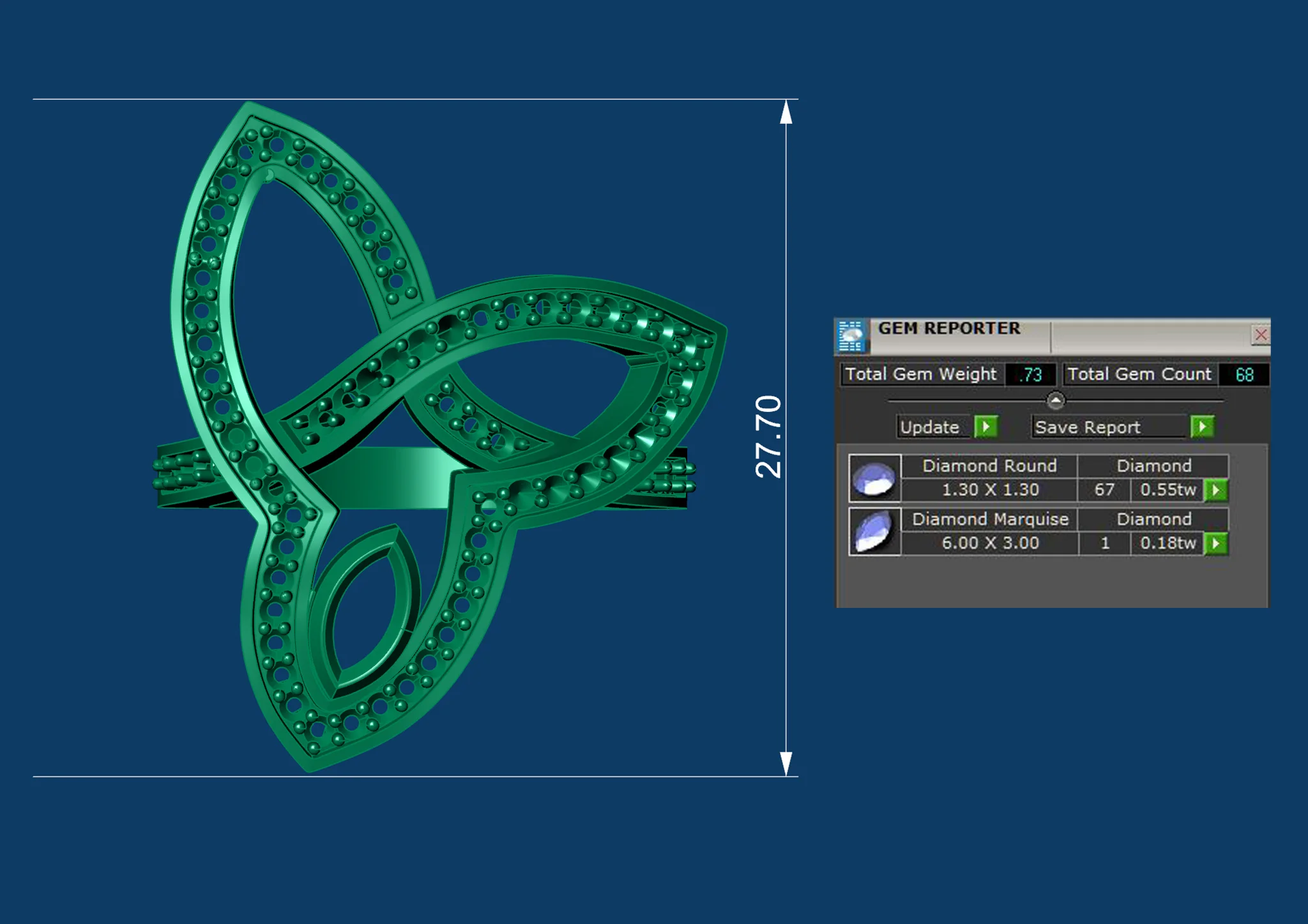Click the green arrow next to Update
The width and height of the screenshot is (1308, 924).
coord(986,427)
